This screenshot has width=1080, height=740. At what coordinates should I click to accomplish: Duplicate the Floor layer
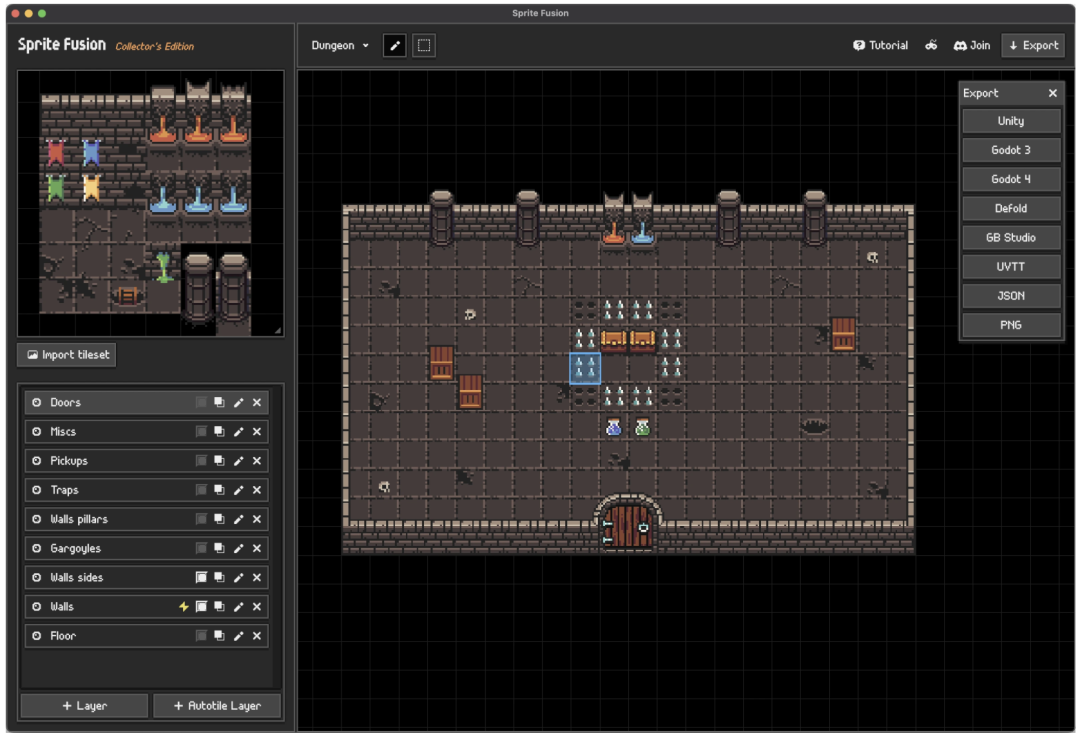(x=219, y=636)
